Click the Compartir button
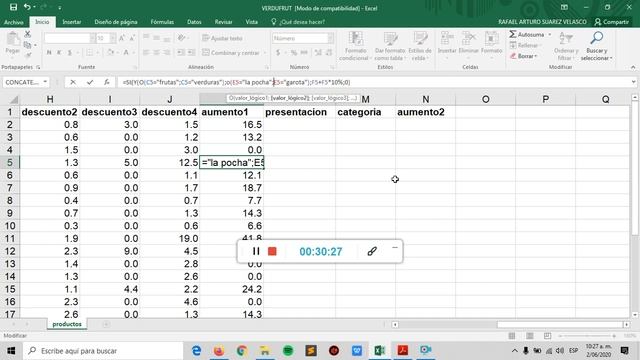 coord(612,22)
